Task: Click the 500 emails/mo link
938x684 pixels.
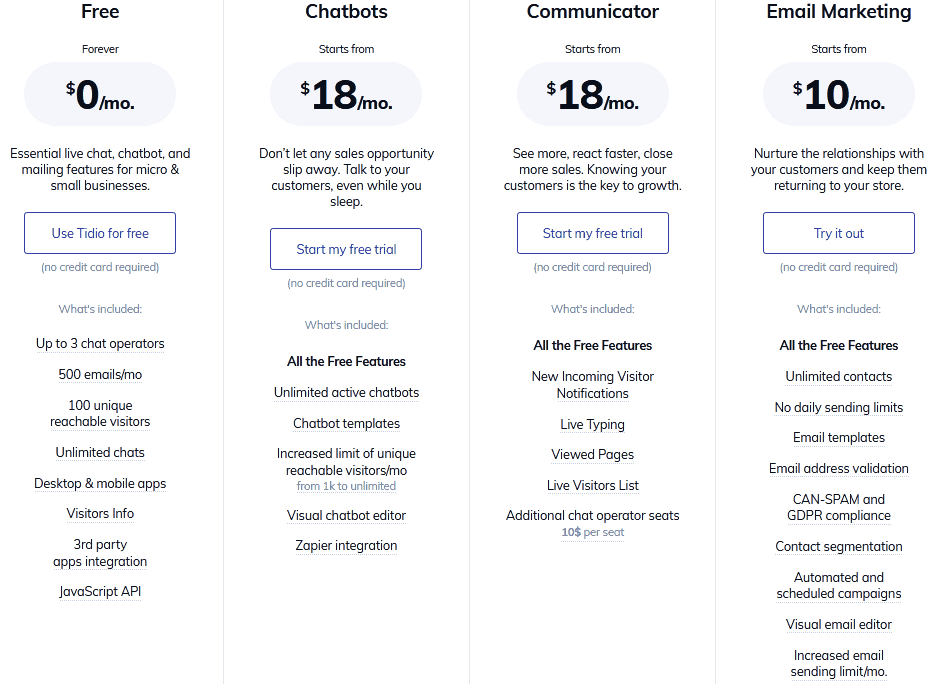Action: point(100,375)
